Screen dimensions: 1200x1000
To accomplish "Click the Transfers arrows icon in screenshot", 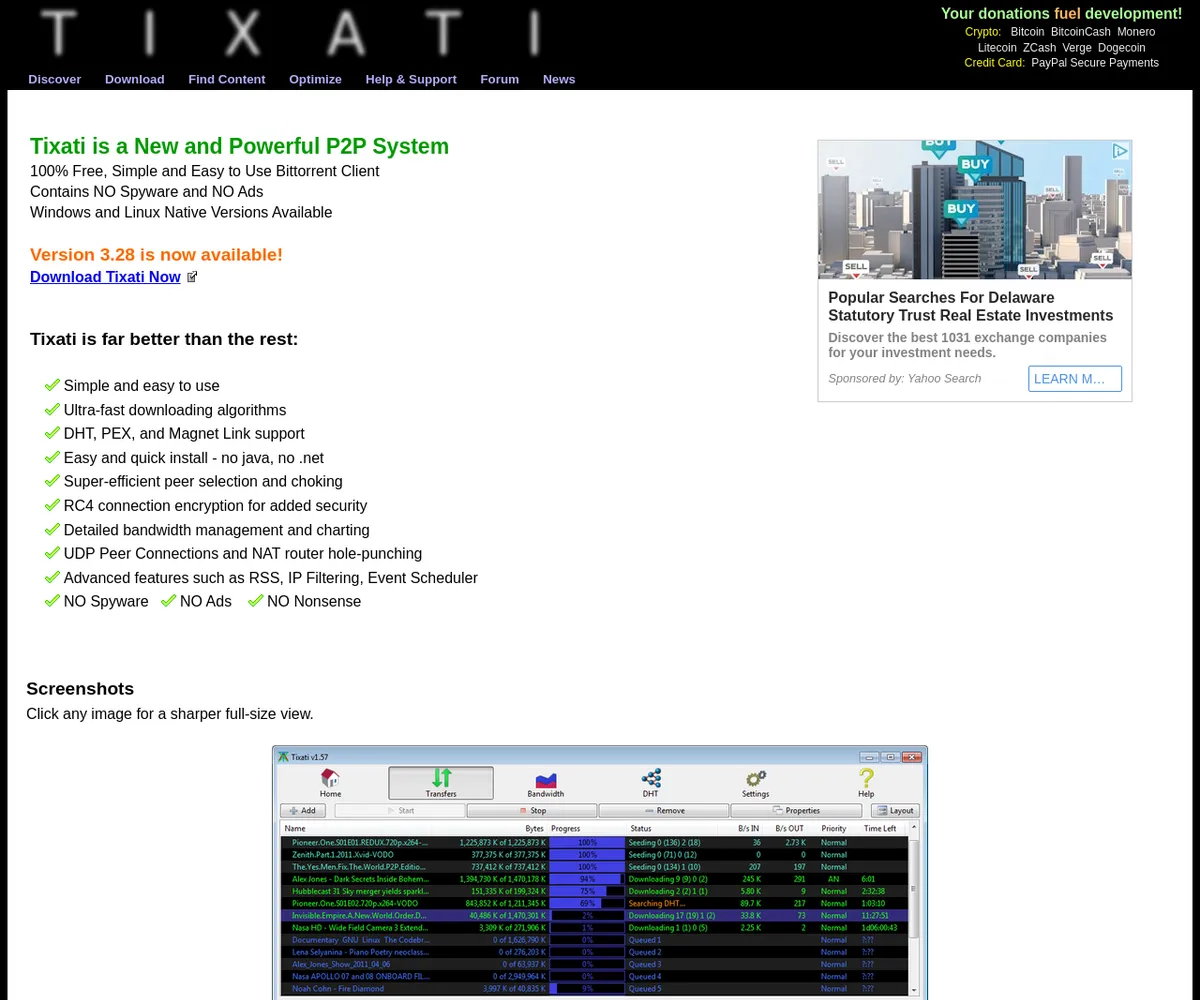I will (441, 778).
